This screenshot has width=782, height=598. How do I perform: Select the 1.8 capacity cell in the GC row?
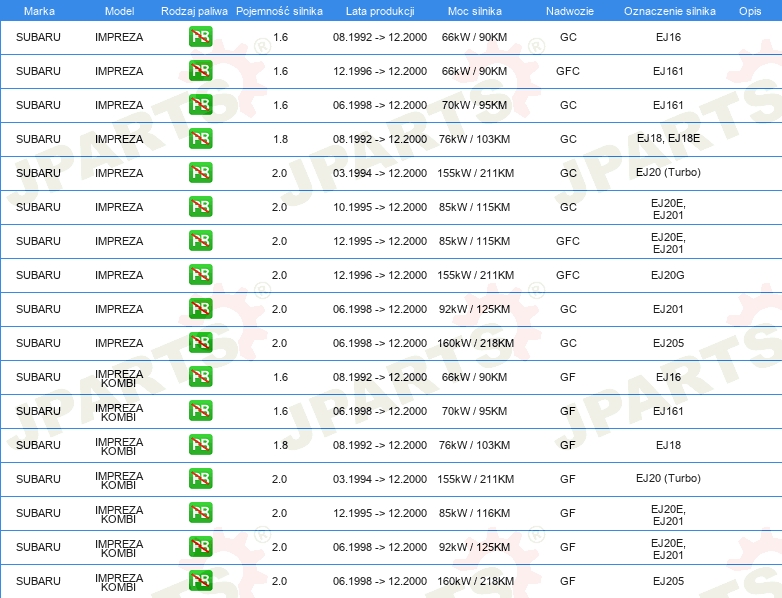click(x=280, y=139)
